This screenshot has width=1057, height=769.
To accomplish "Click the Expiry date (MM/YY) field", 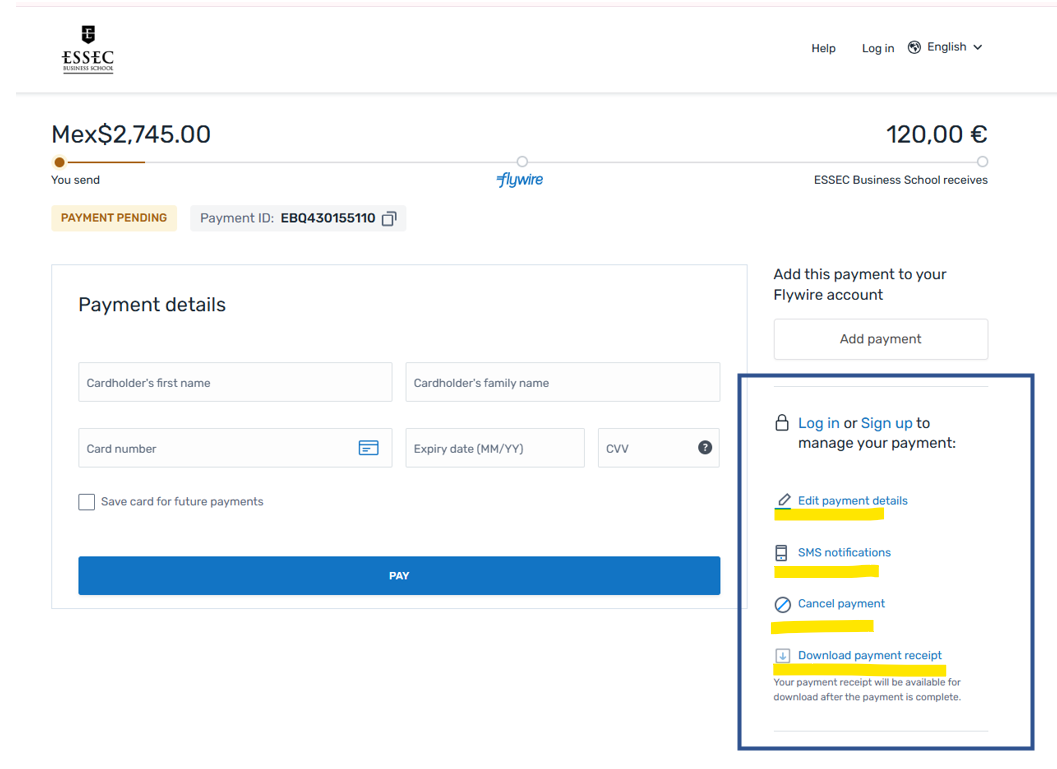I will 495,448.
